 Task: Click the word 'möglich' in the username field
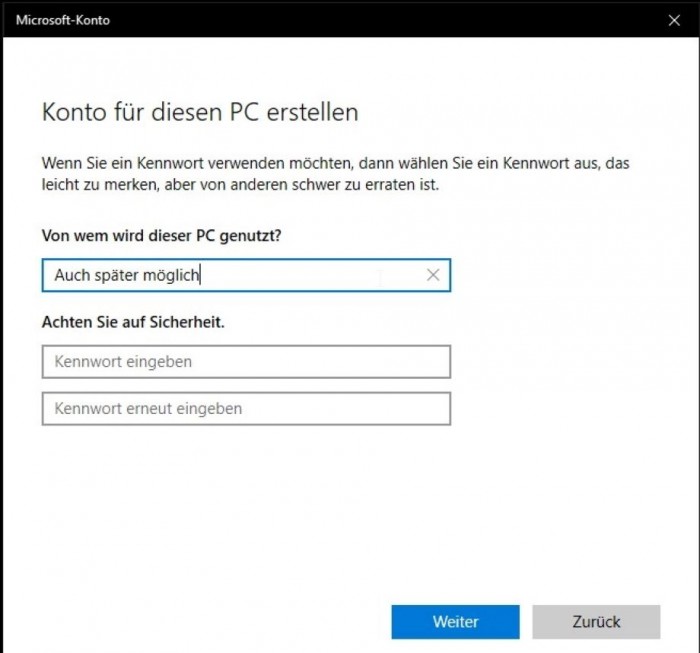coord(174,275)
